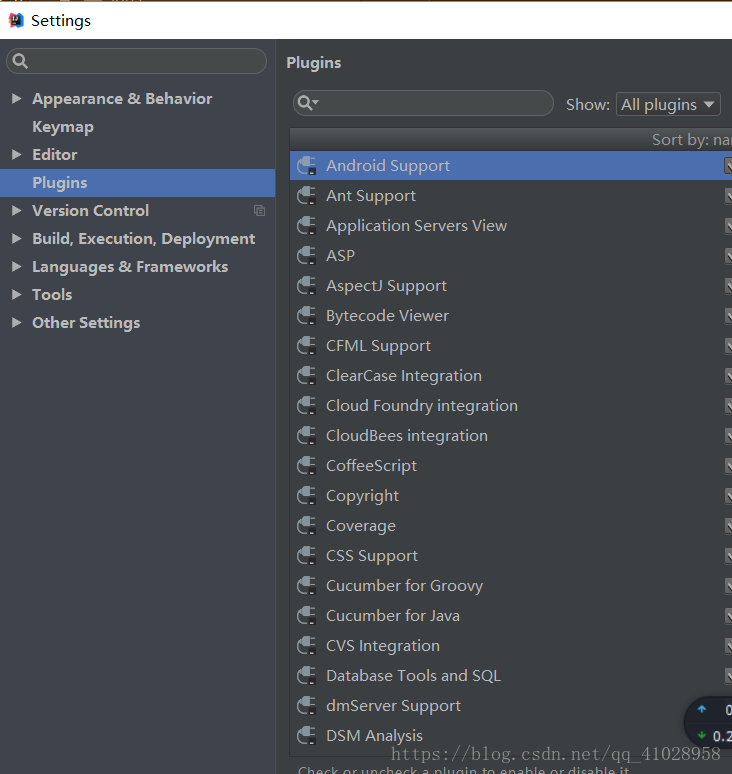Select the CVS Integration row
This screenshot has width=732, height=774.
point(511,646)
